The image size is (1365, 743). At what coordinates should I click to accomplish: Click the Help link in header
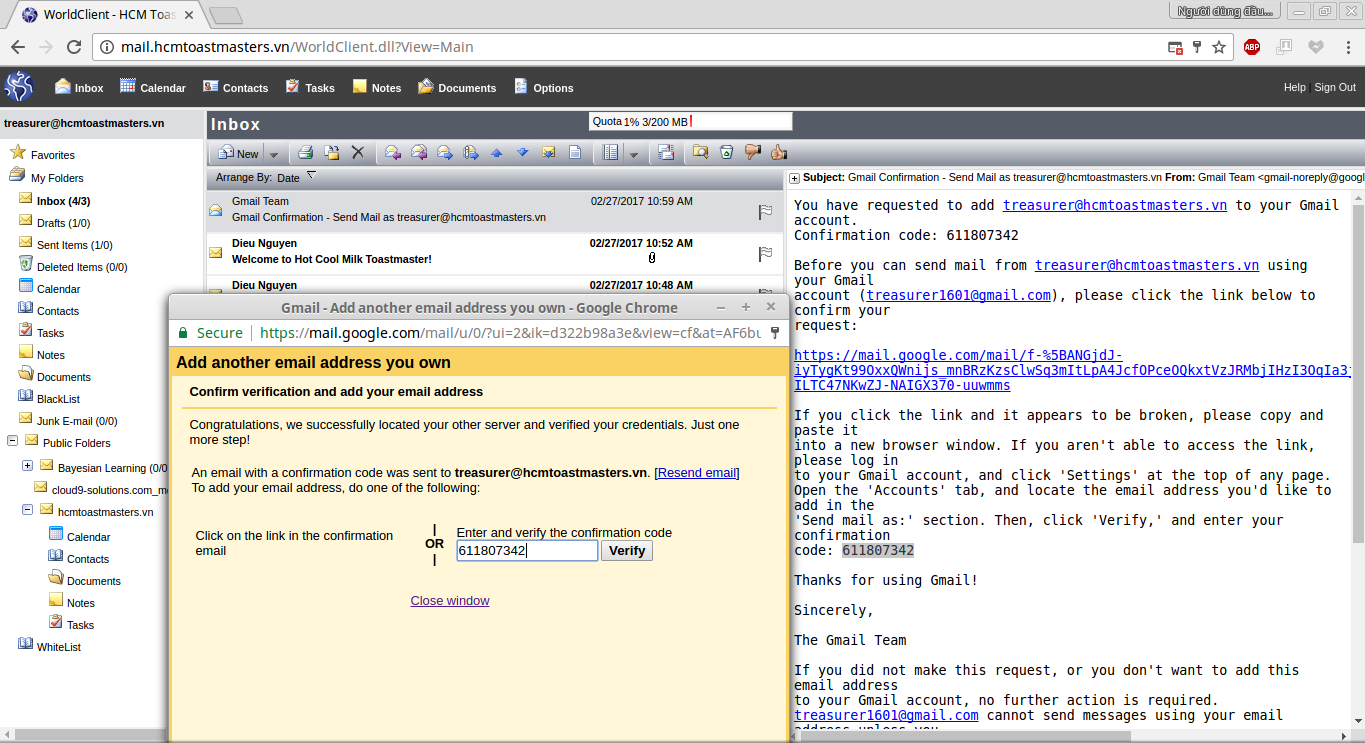tap(1295, 87)
